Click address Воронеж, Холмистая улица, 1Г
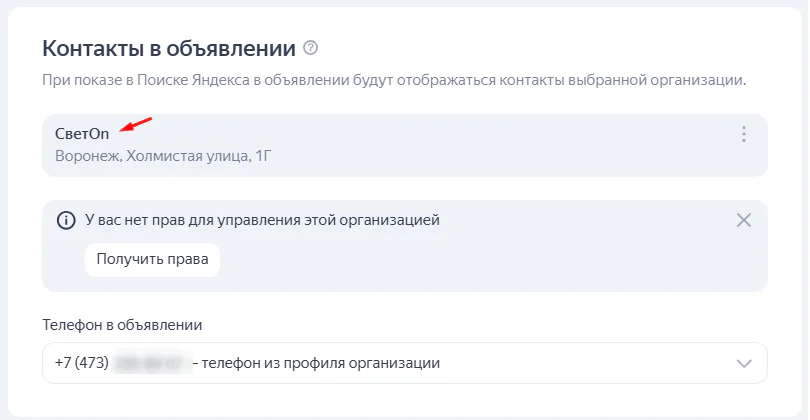 click(163, 156)
